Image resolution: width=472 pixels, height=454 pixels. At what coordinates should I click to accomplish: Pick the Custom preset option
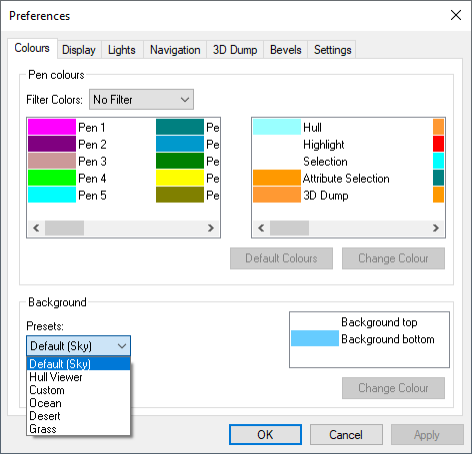(x=78, y=390)
